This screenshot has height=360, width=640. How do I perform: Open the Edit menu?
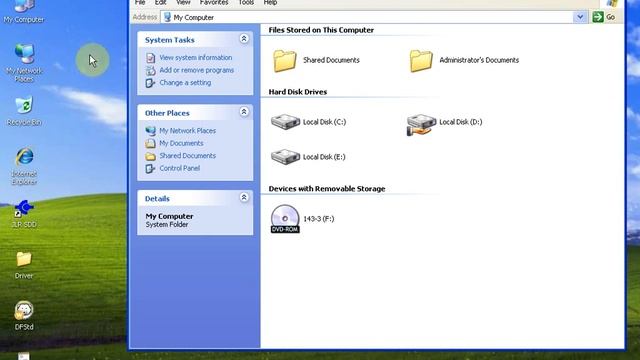[160, 2]
